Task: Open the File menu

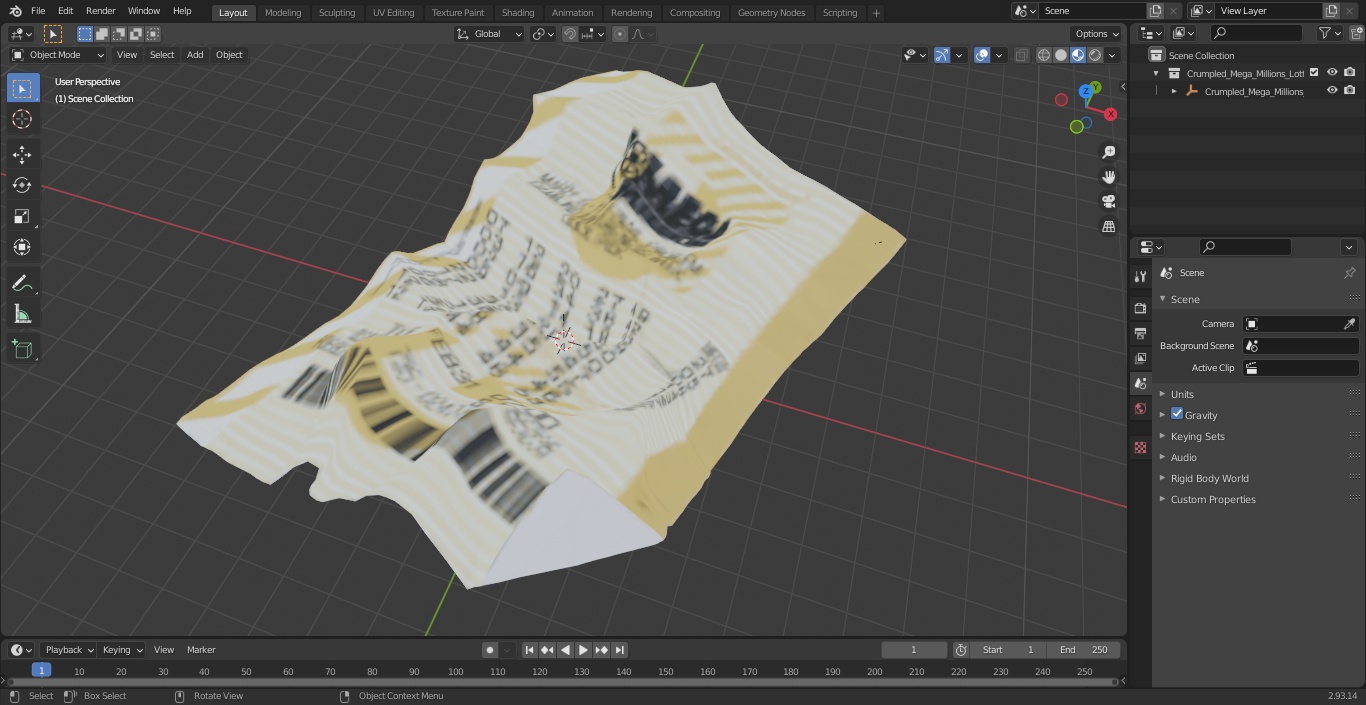Action: 38,11
